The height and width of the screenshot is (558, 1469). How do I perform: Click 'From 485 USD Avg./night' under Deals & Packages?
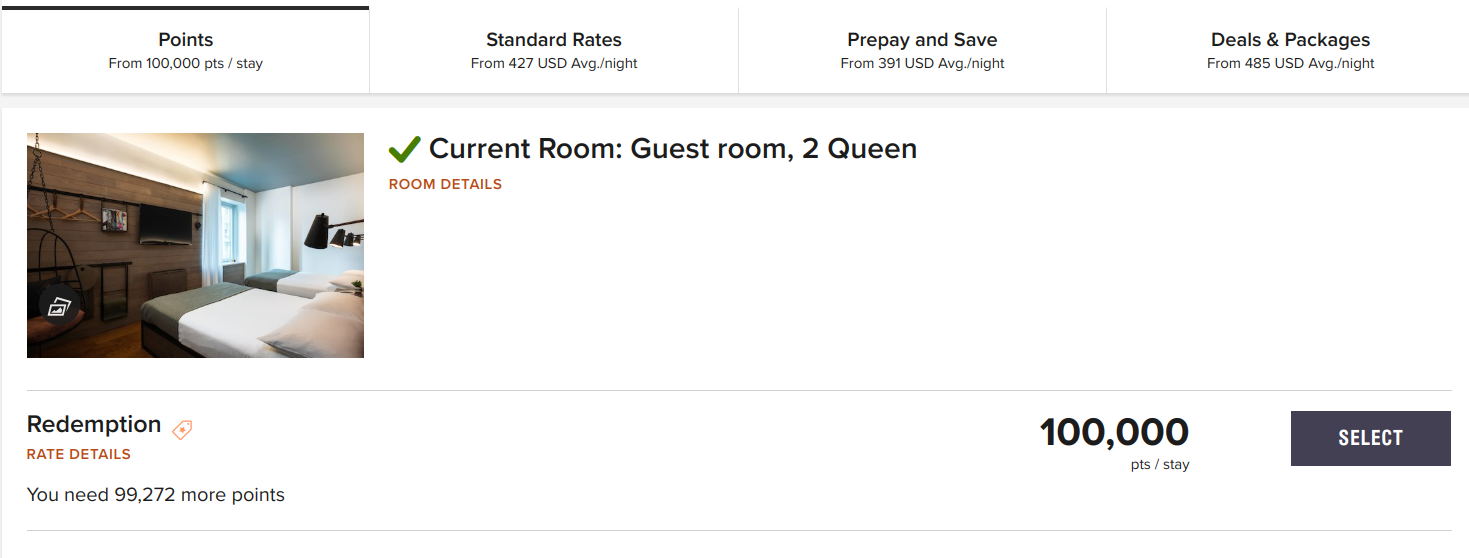pyautogui.click(x=1290, y=63)
